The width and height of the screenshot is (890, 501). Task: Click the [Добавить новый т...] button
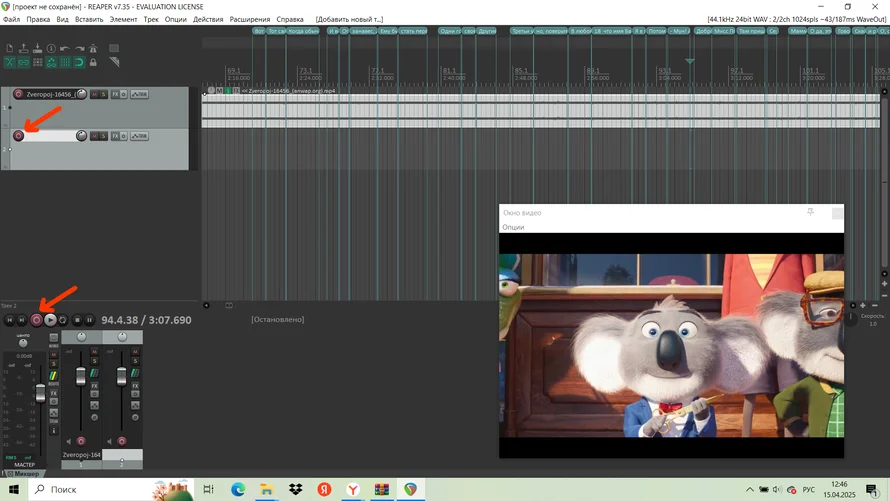click(x=349, y=19)
